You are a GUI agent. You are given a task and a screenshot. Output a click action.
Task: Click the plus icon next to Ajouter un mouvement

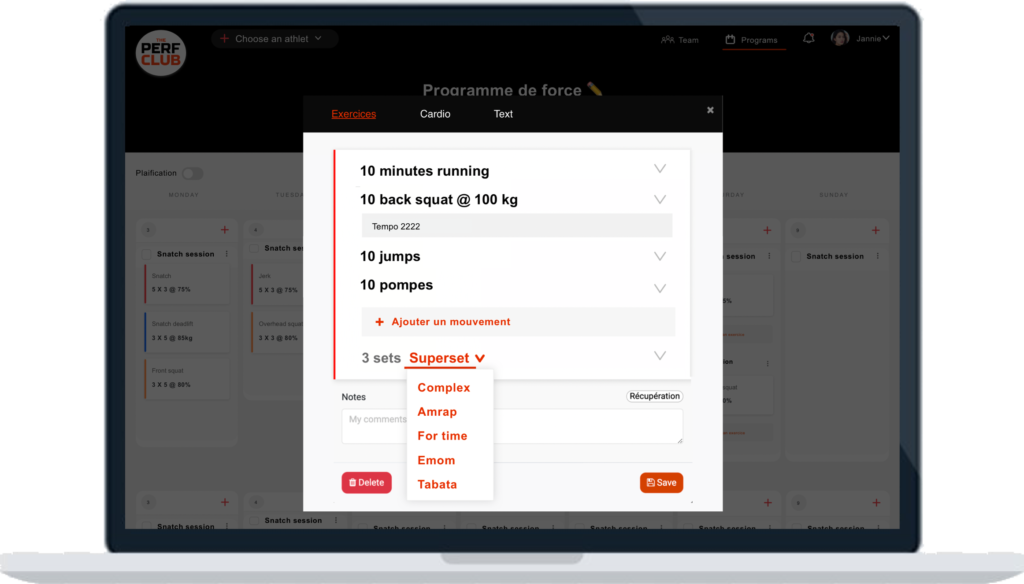pyautogui.click(x=379, y=322)
